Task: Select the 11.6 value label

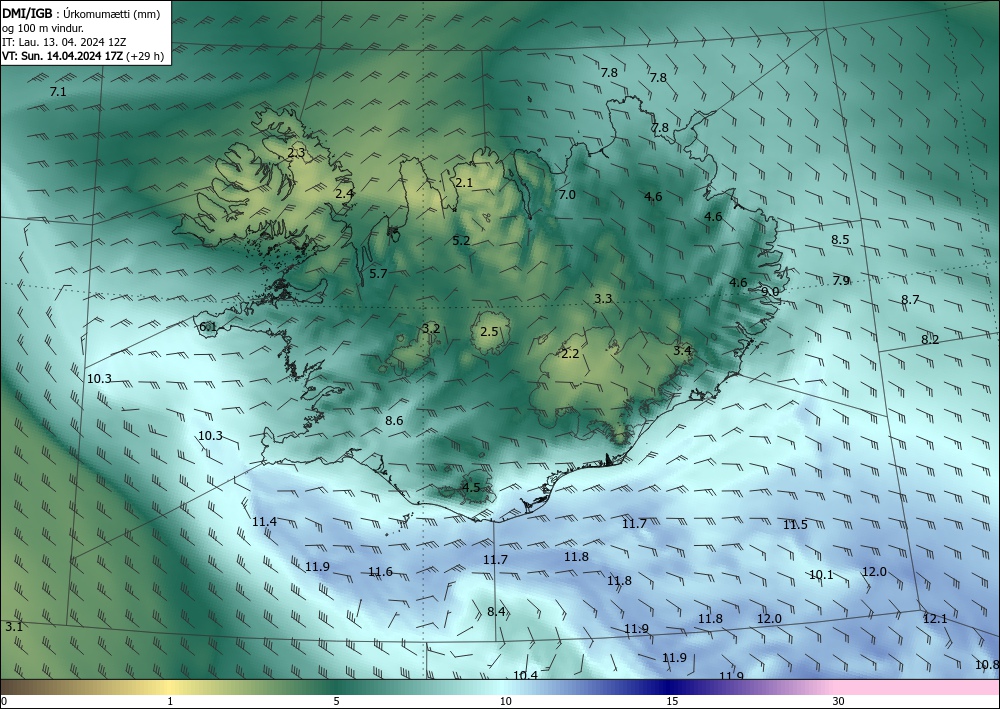Action: [381, 572]
